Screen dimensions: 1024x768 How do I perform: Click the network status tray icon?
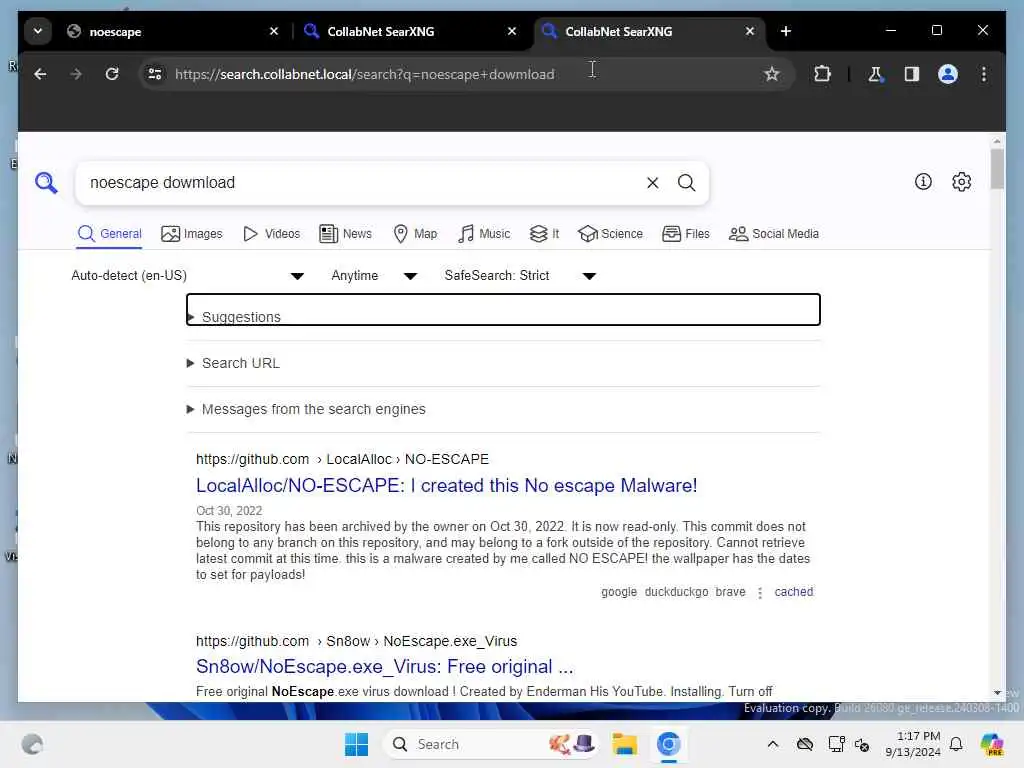[835, 744]
